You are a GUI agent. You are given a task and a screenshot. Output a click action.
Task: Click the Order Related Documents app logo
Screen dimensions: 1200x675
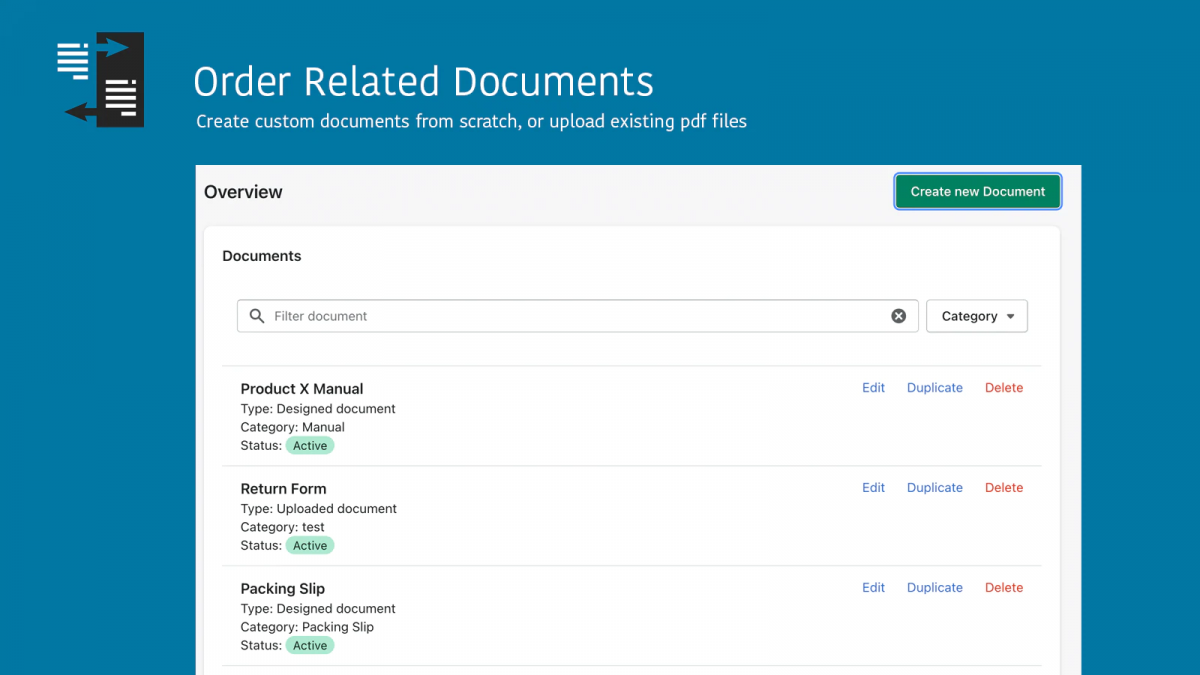click(x=100, y=80)
